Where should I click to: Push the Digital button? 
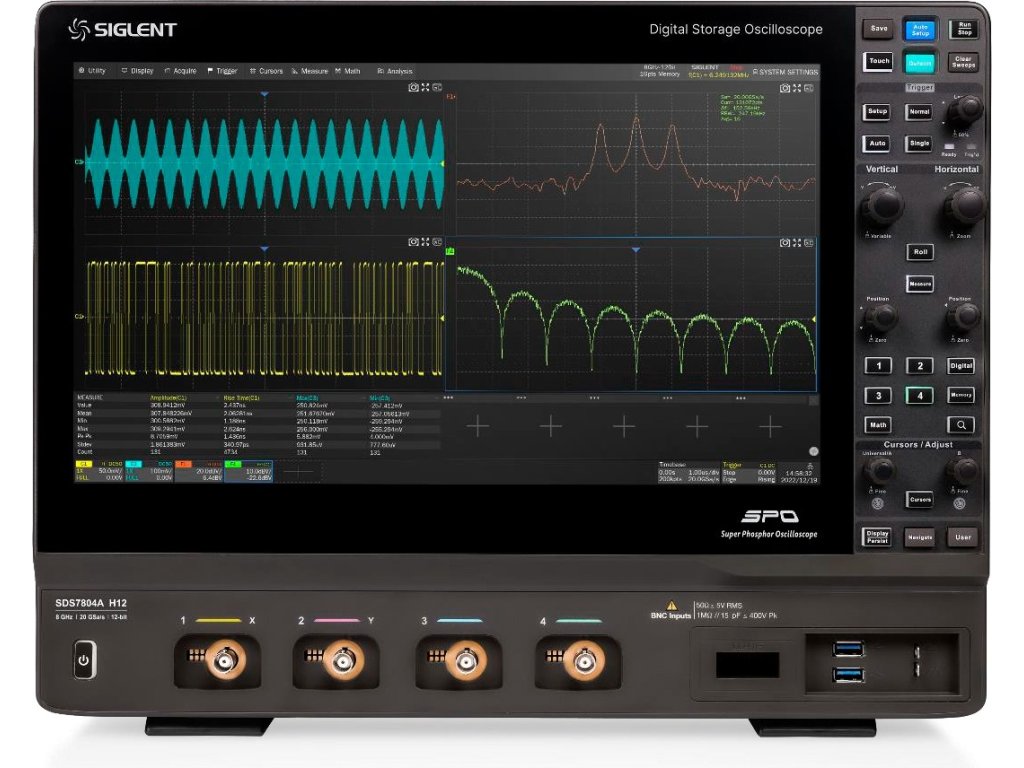pos(961,366)
